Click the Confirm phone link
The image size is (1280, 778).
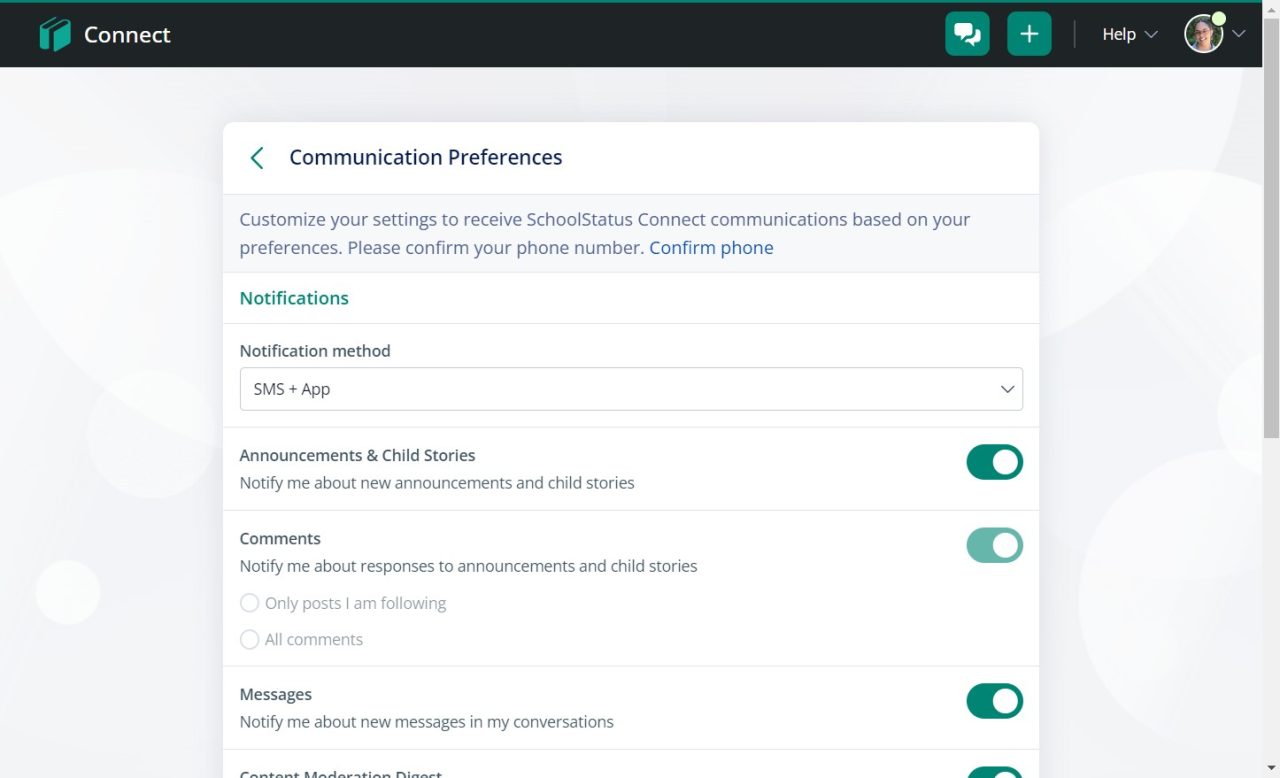coord(711,247)
